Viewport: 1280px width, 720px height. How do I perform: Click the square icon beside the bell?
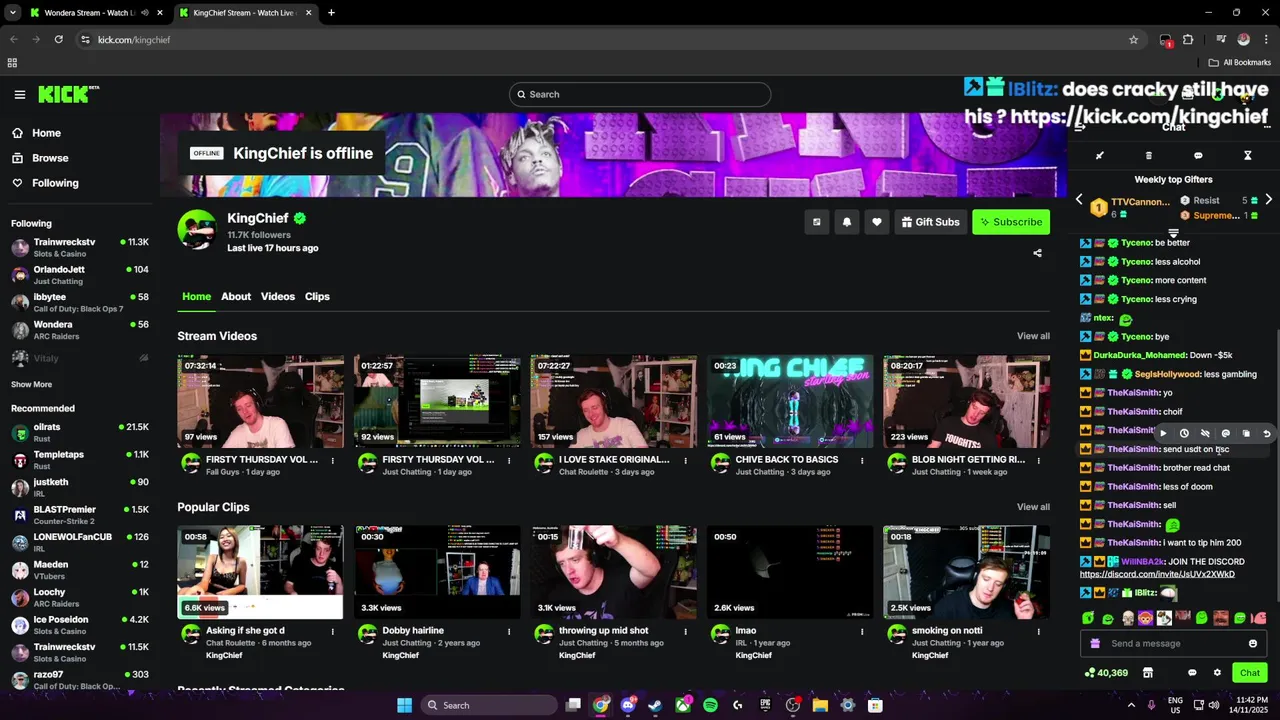pos(816,222)
